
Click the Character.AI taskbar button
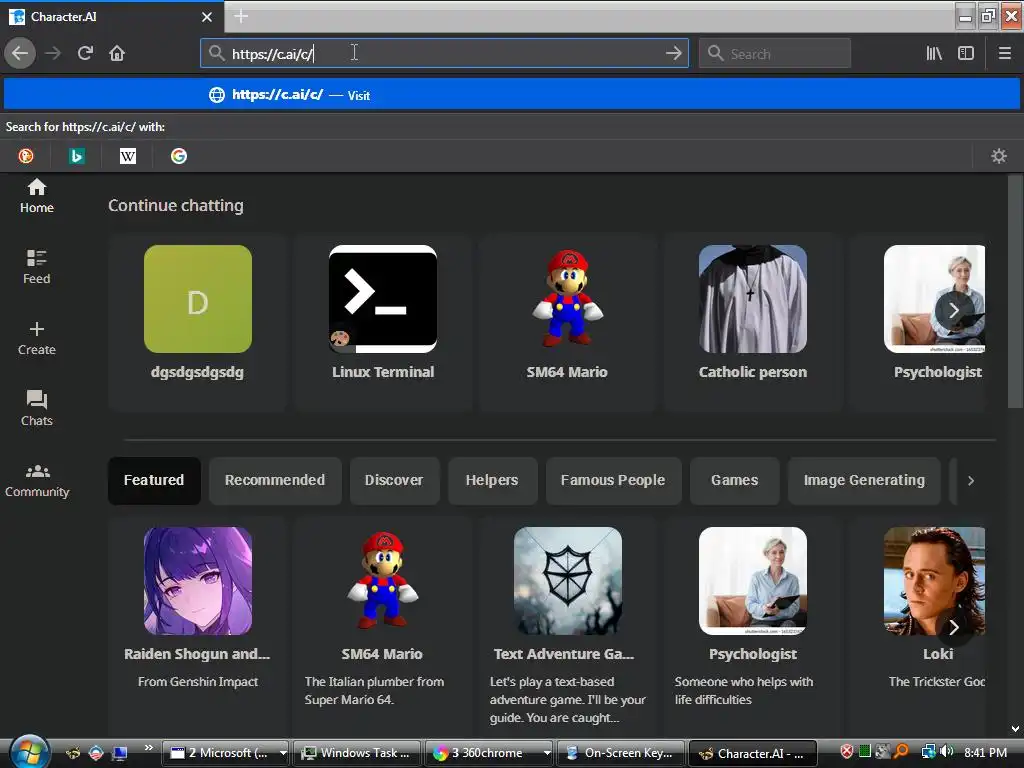(752, 753)
